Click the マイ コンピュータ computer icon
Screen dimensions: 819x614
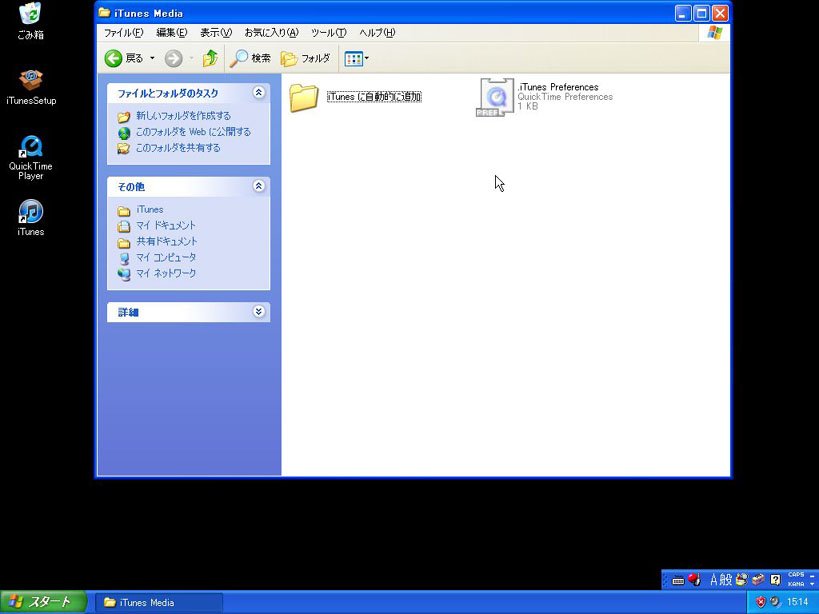(x=124, y=258)
